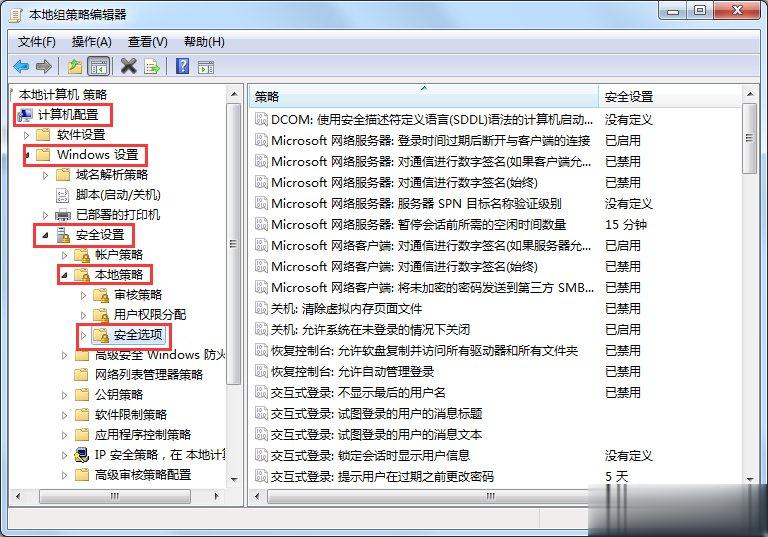768x537 pixels.
Task: Expand the 域名解析策略 tree node
Action: pos(46,175)
